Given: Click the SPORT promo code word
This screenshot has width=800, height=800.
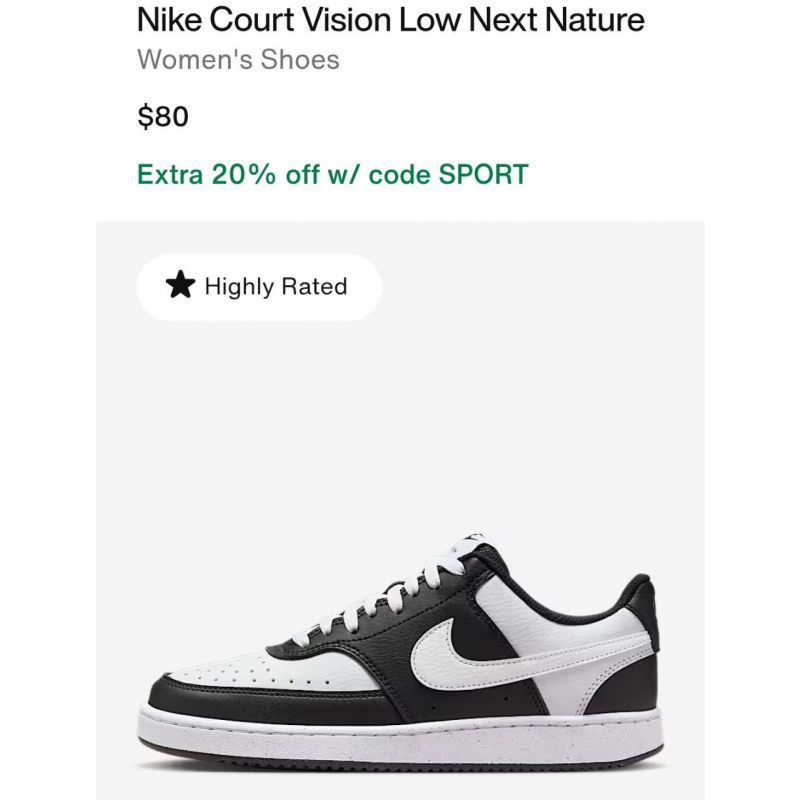Looking at the screenshot, I should click(x=483, y=174).
